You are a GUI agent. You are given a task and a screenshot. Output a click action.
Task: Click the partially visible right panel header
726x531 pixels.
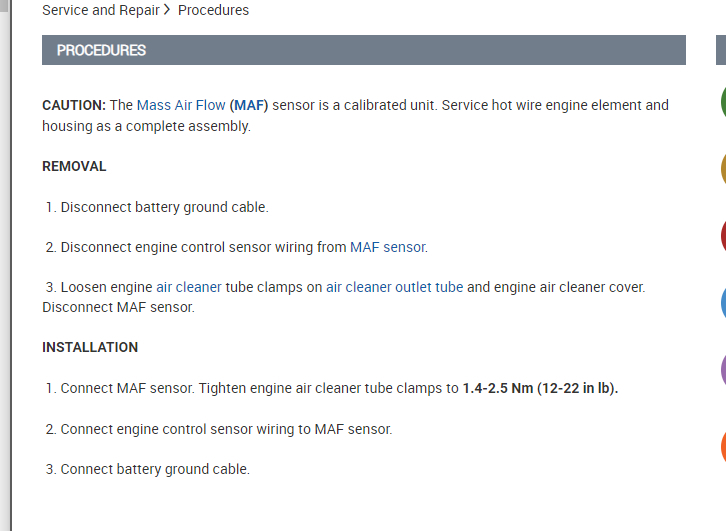click(721, 50)
